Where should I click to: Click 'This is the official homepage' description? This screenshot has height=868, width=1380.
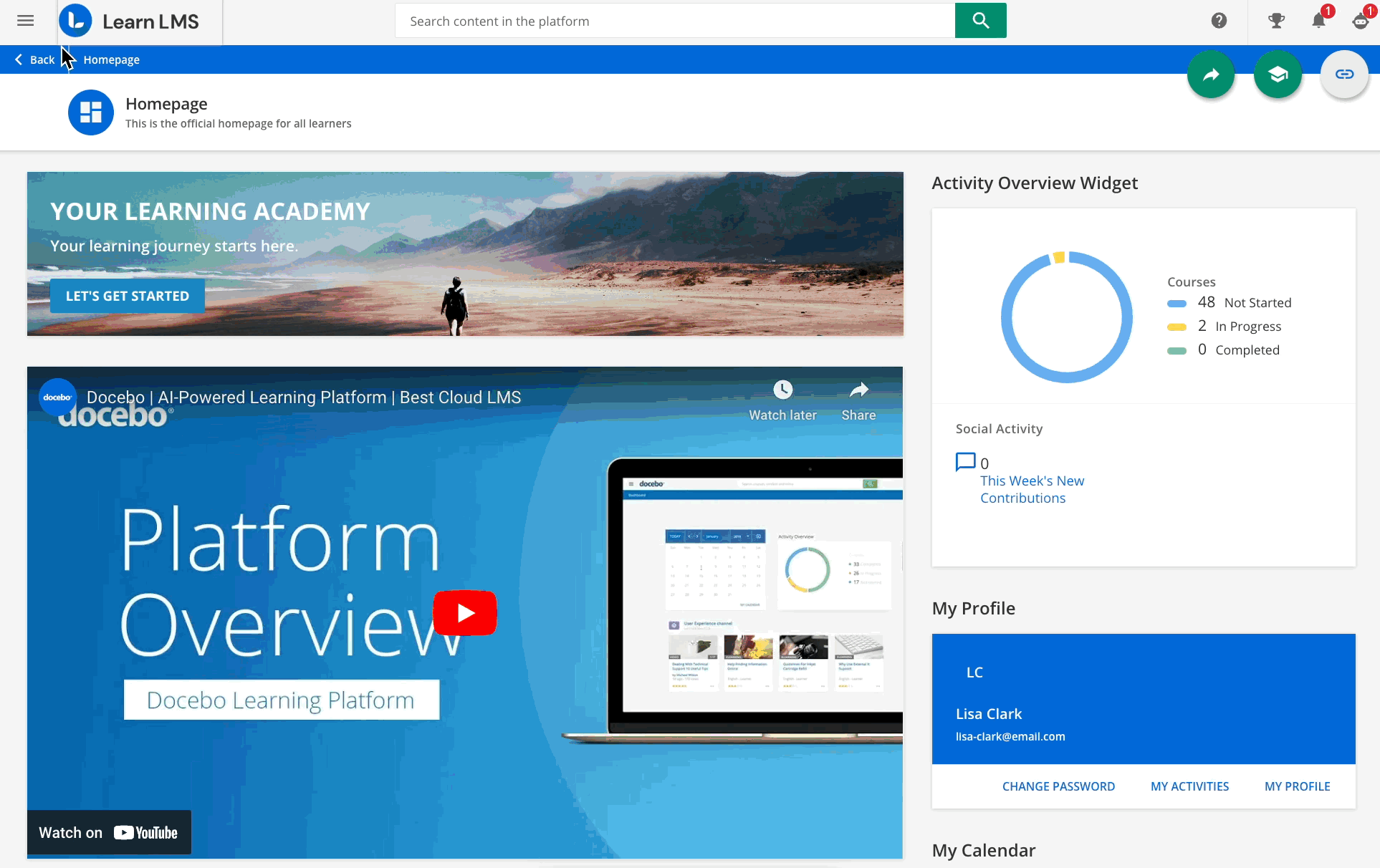[x=239, y=123]
